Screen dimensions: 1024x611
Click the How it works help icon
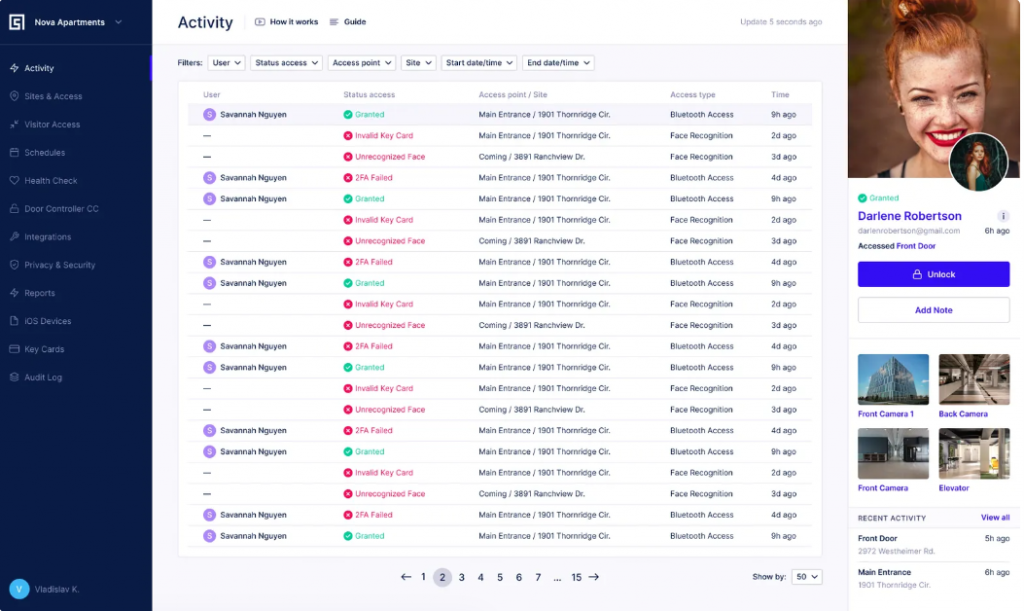[x=262, y=22]
